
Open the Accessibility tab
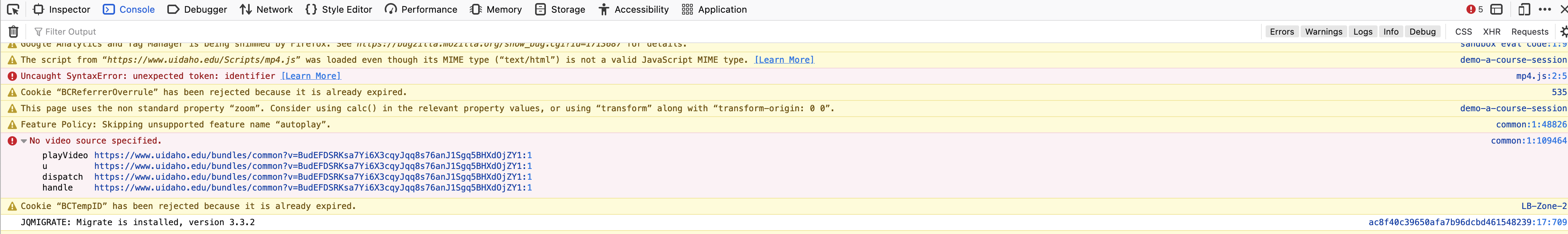[634, 9]
